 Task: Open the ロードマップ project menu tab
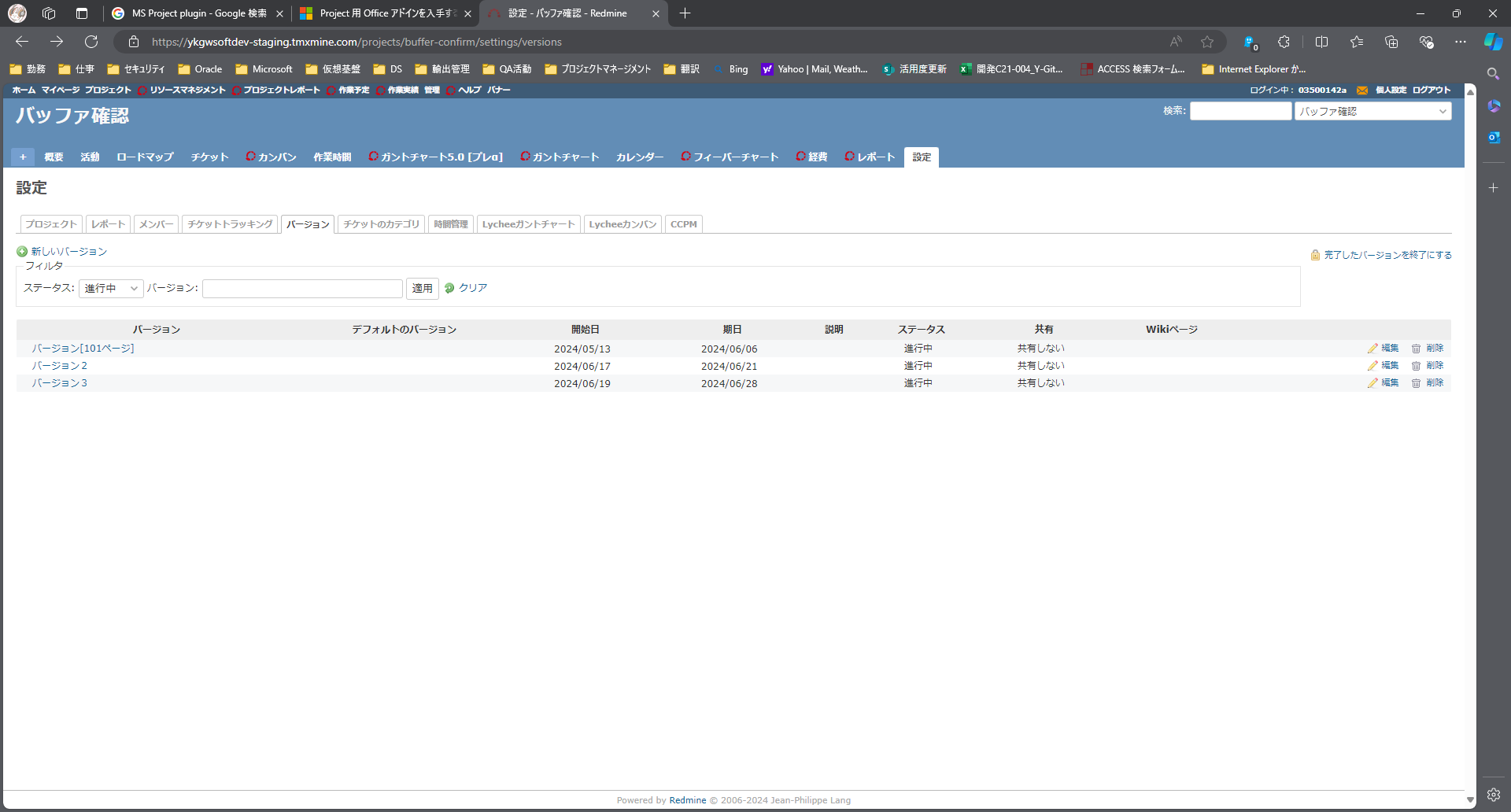click(145, 157)
